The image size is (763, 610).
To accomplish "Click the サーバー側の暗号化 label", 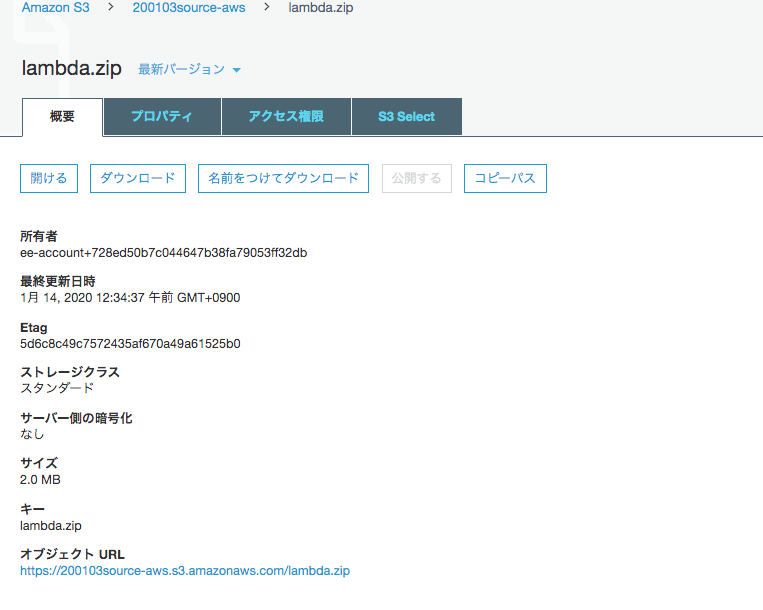I will pos(76,418).
